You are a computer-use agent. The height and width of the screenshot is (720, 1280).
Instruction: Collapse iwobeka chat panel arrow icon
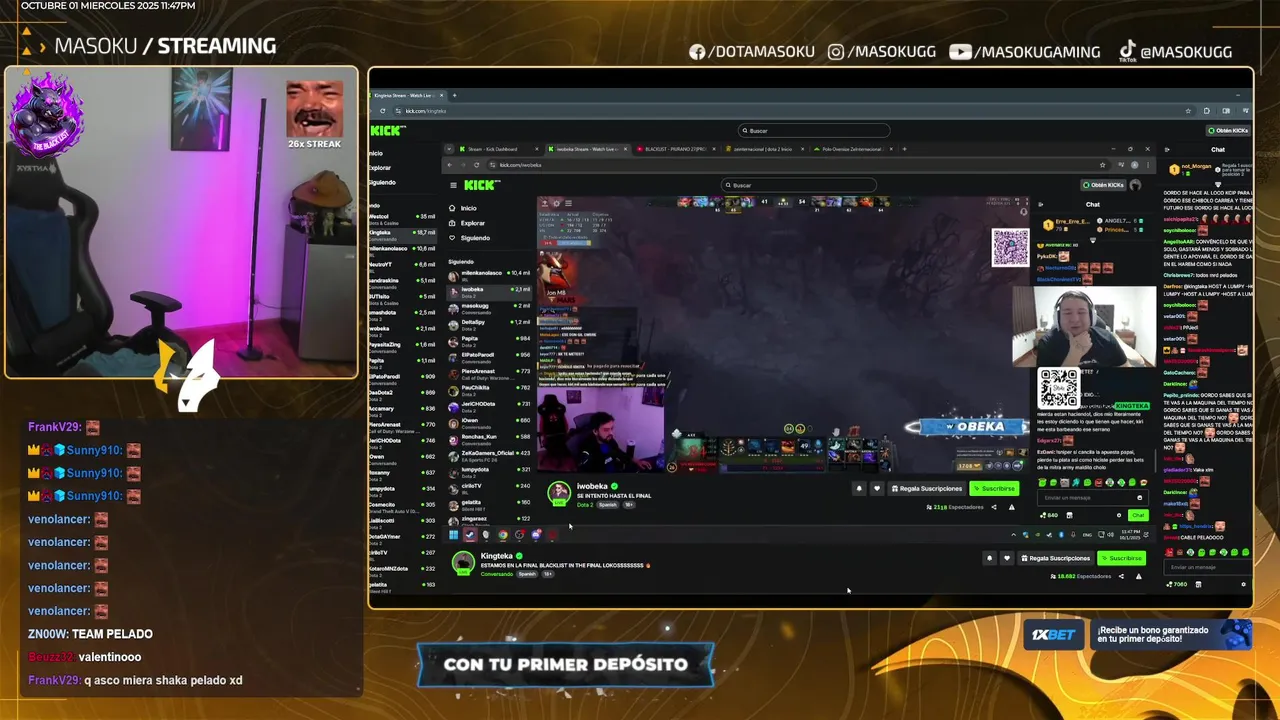pos(1041,204)
